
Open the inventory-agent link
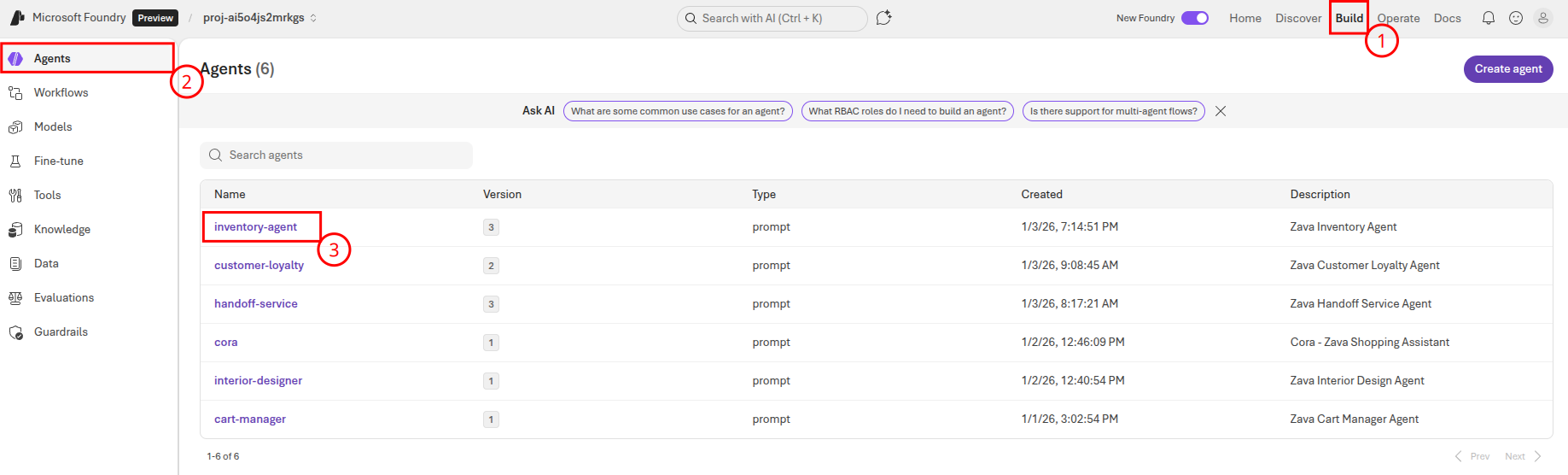pos(255,227)
